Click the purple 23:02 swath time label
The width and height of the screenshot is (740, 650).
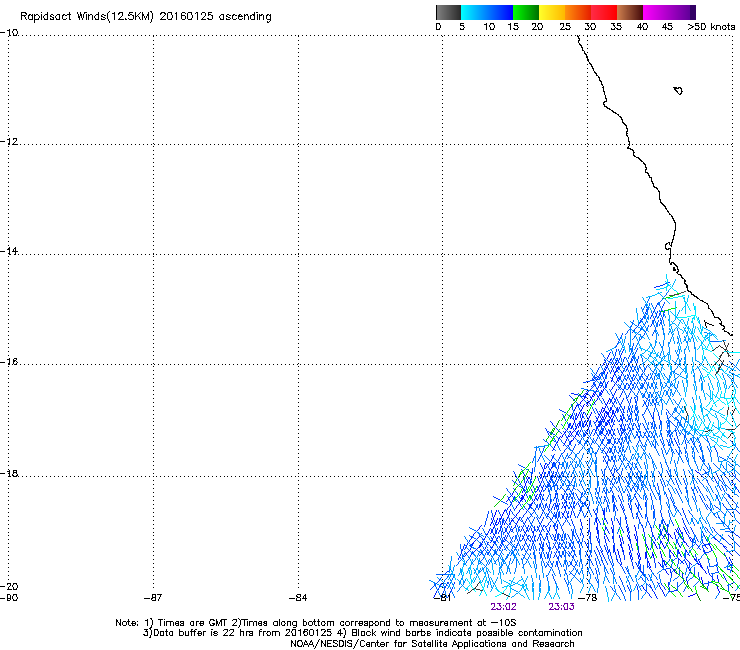pos(503,607)
